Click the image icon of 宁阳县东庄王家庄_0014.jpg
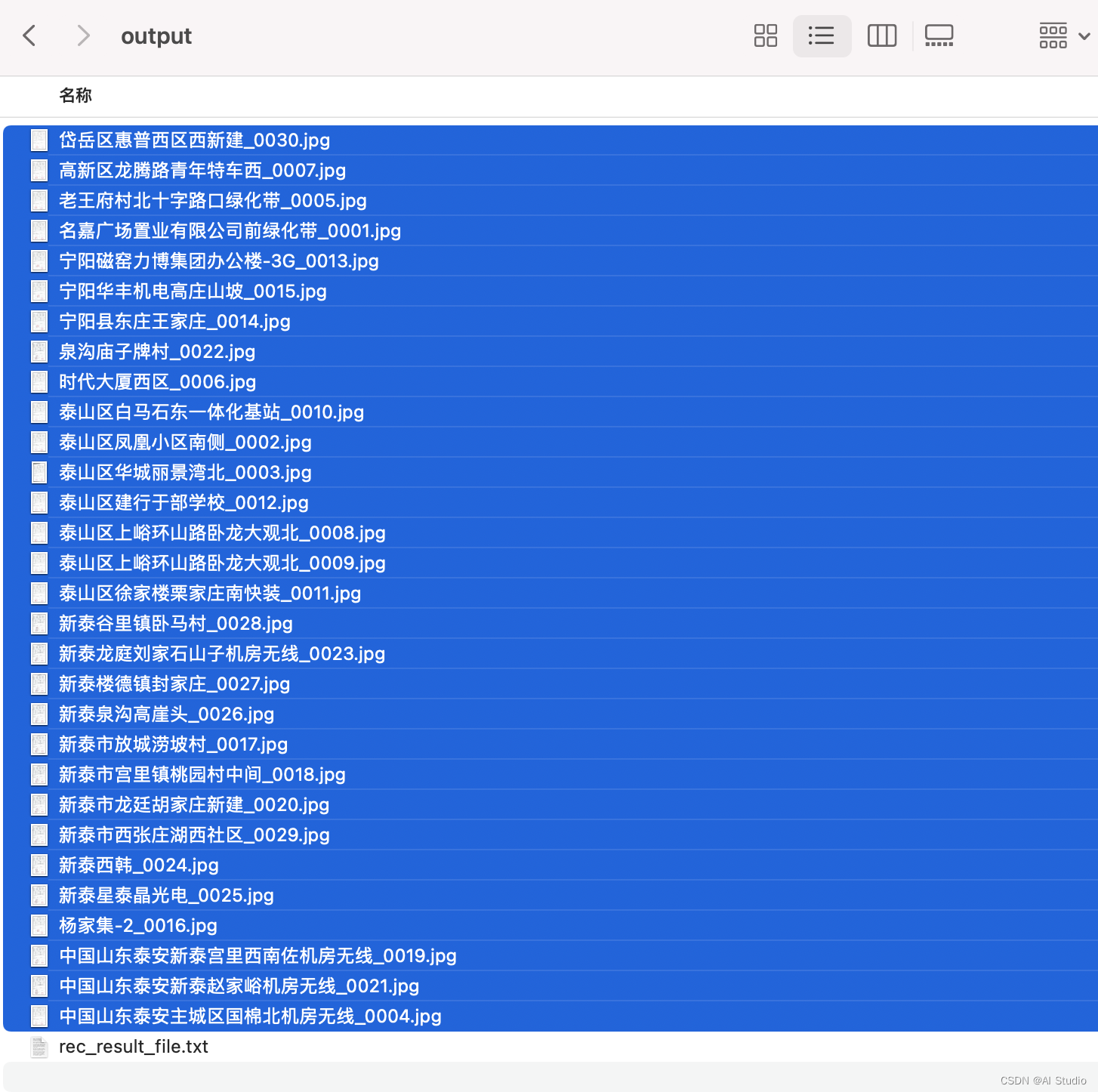 [39, 321]
